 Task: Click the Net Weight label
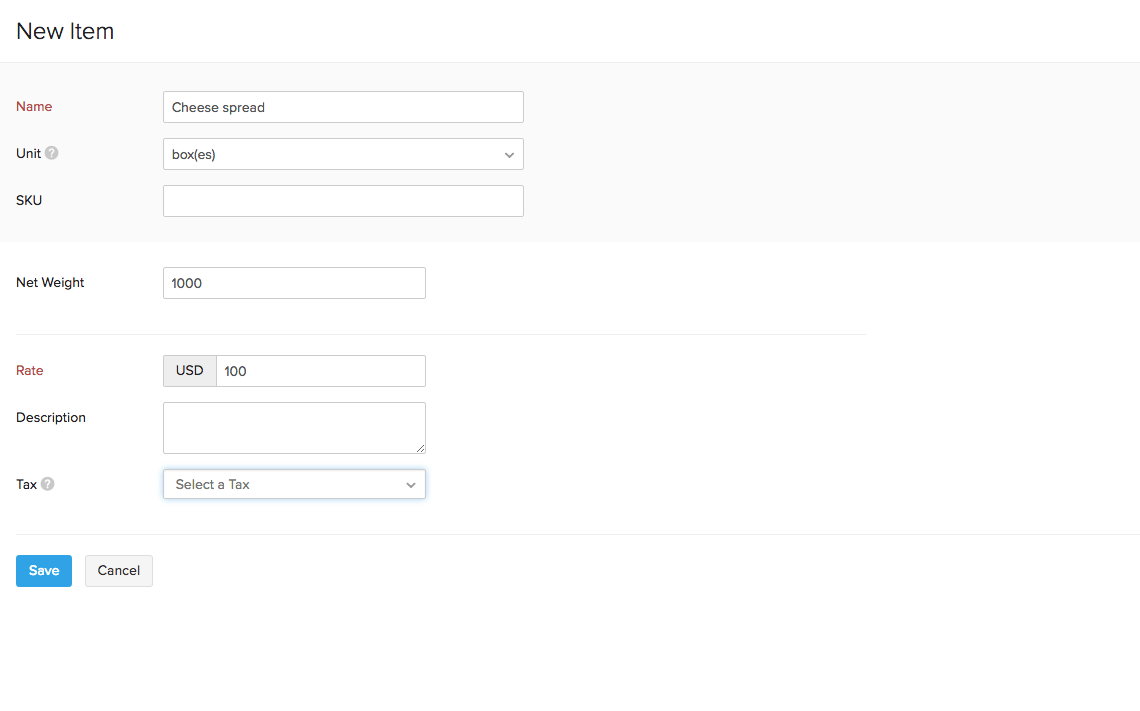tap(50, 283)
